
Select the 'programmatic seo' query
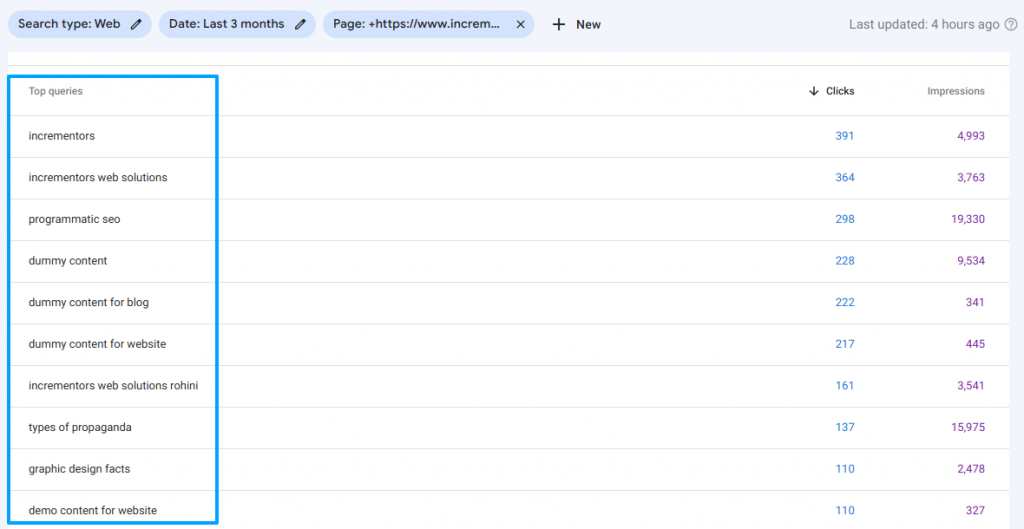[74, 219]
